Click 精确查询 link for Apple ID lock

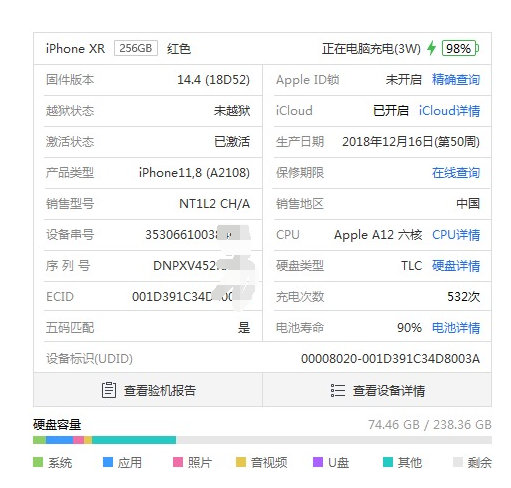coord(456,80)
